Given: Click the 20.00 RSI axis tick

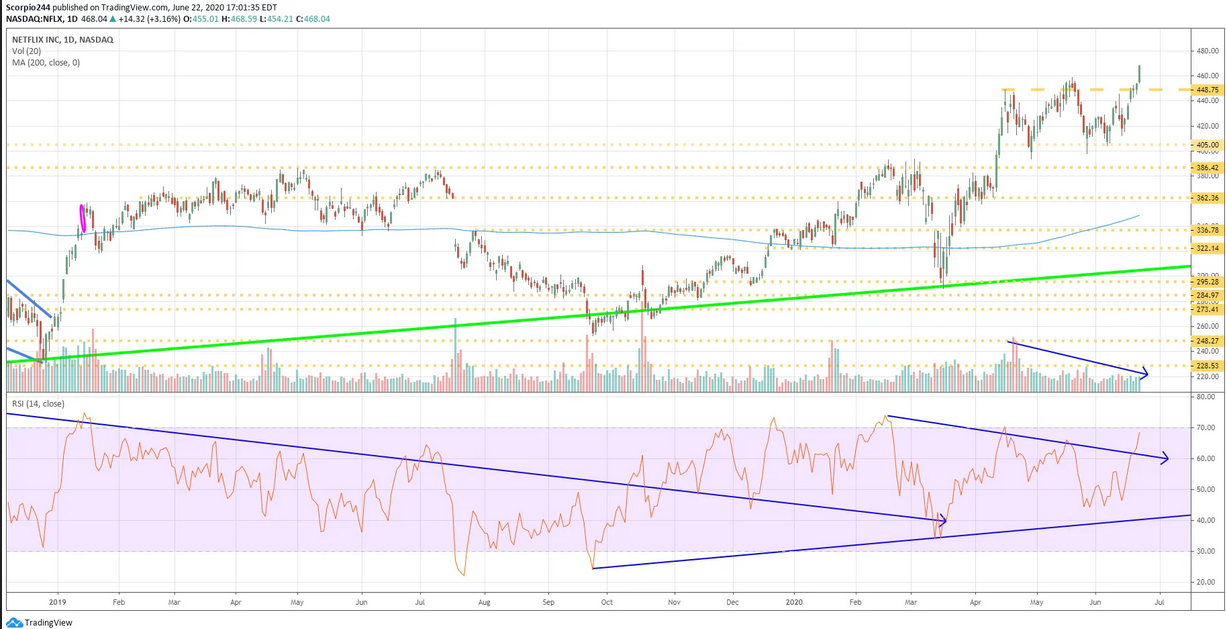Looking at the screenshot, I should point(1204,583).
